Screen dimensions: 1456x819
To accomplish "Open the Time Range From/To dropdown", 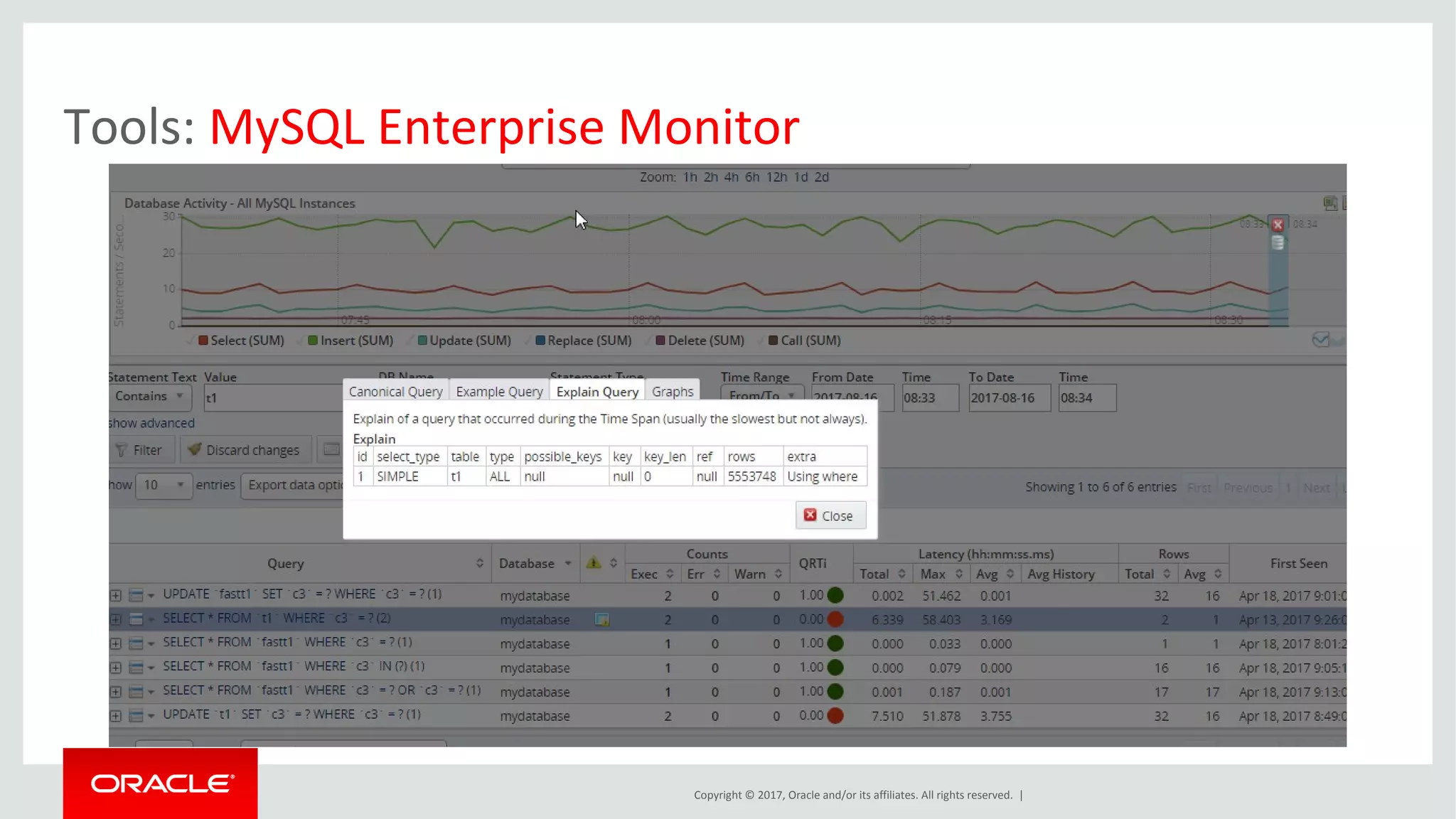I will point(761,395).
